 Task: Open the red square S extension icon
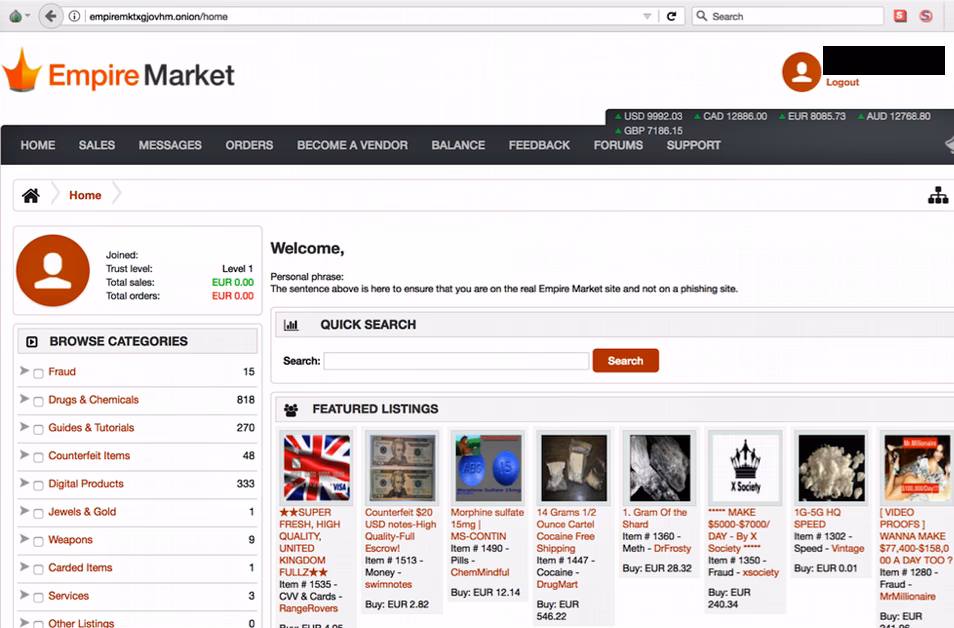point(900,16)
